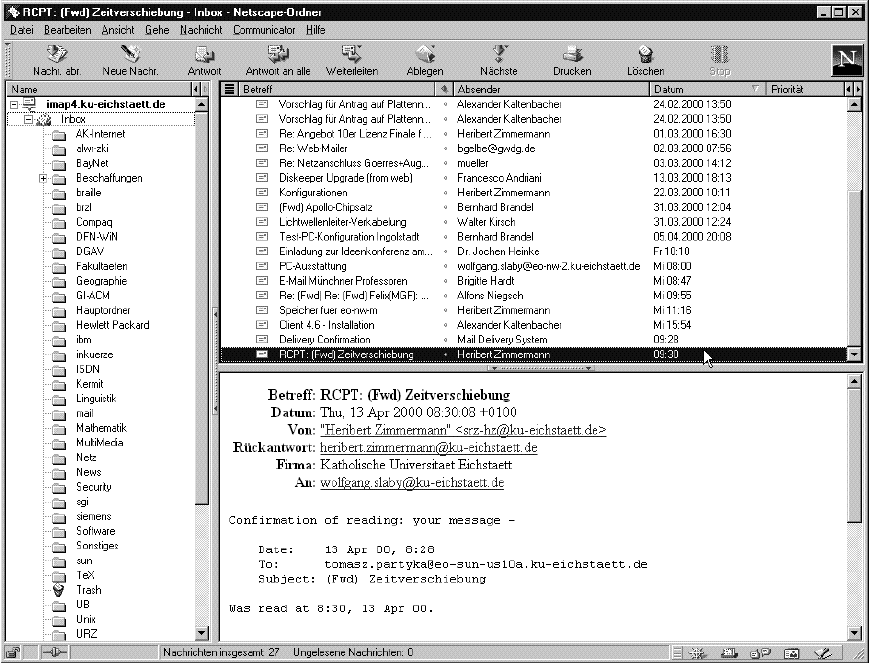Click recipient link wolfgang.slaby@ku-eichstaett.de
This screenshot has height=664, width=870.
412,483
